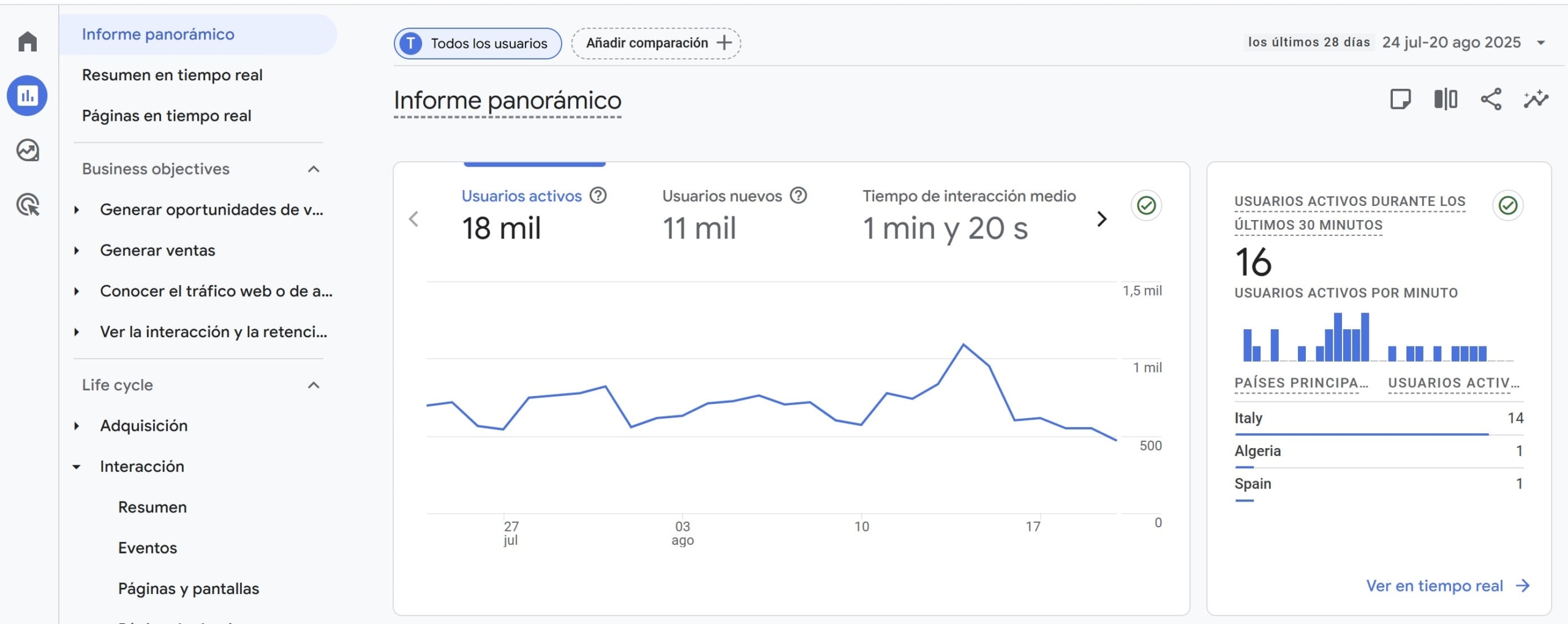
Task: Click the 10 date label on chart axis
Action: (861, 527)
